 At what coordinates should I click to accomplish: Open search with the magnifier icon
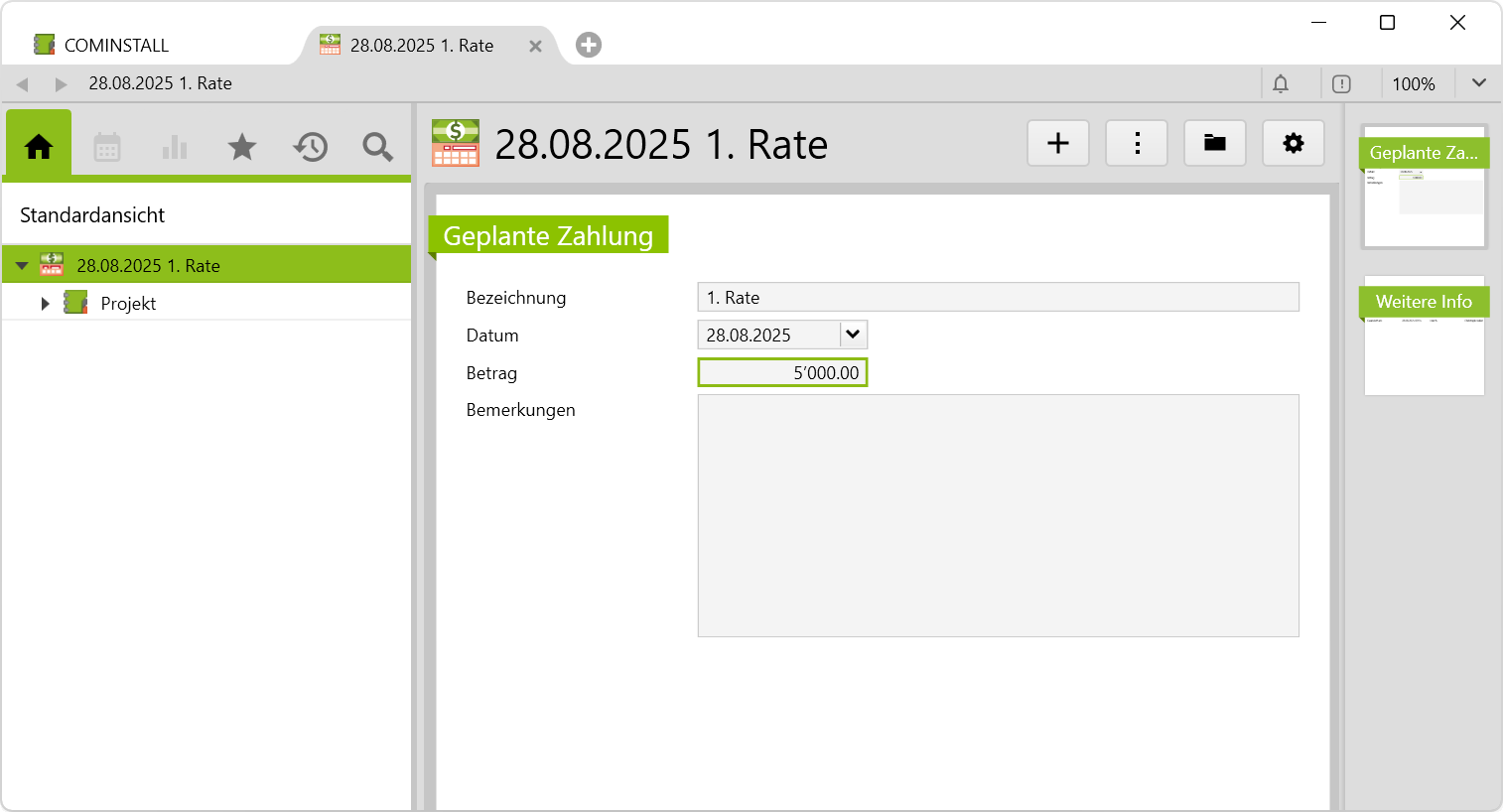(377, 147)
